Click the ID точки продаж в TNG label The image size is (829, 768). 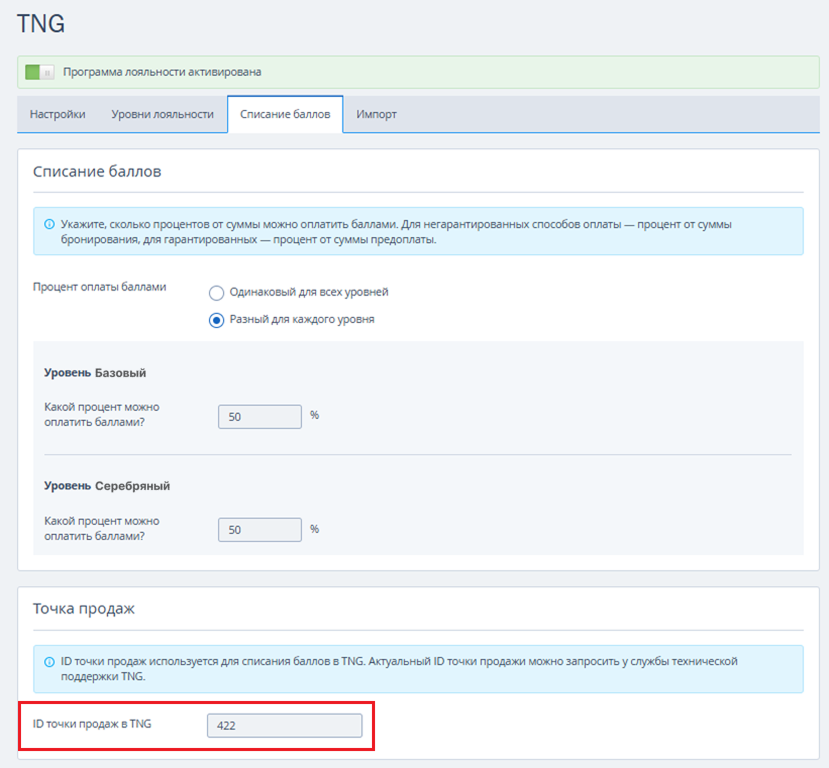pyautogui.click(x=92, y=724)
